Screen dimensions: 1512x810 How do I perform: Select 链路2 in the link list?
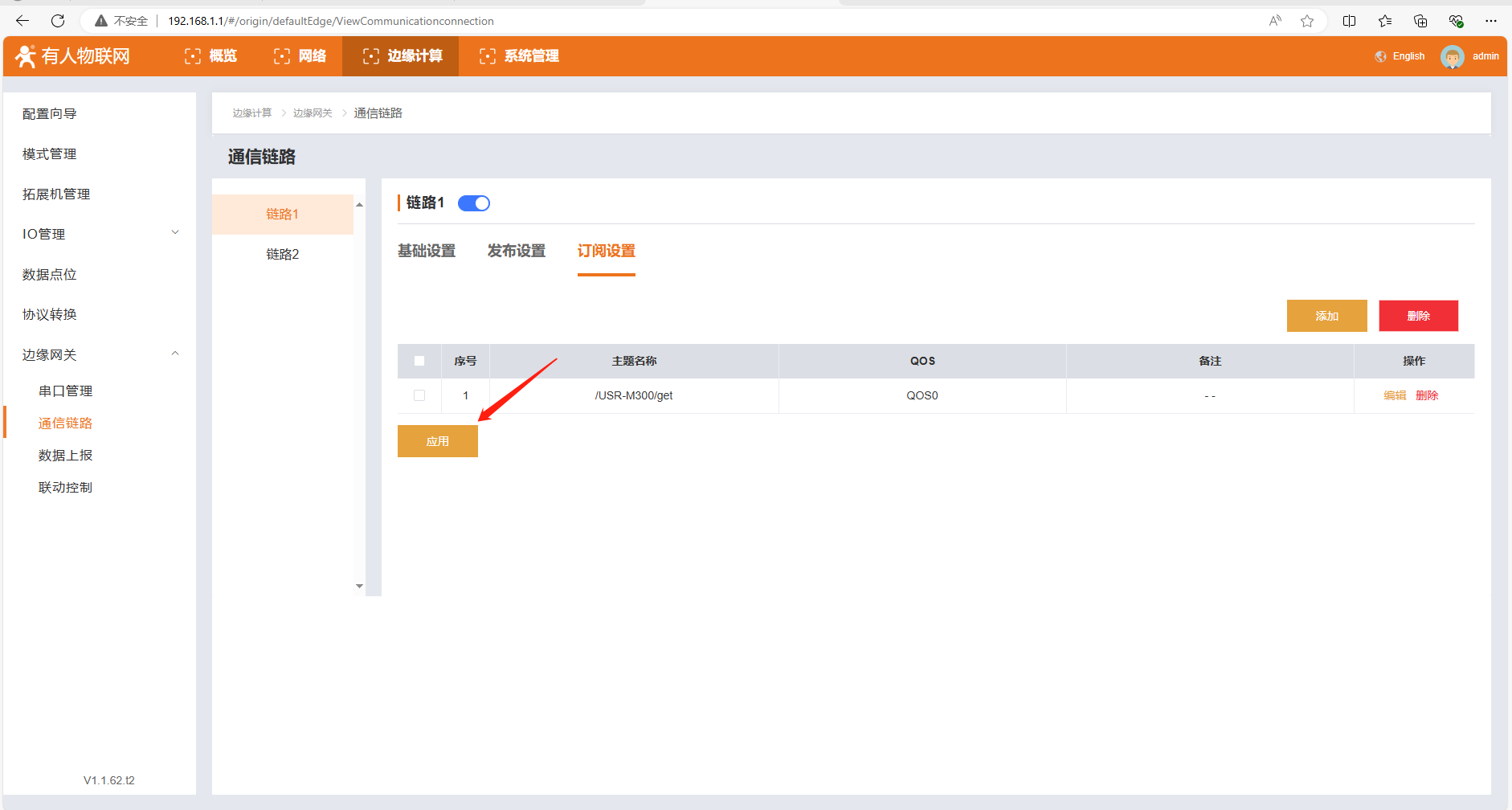(282, 254)
